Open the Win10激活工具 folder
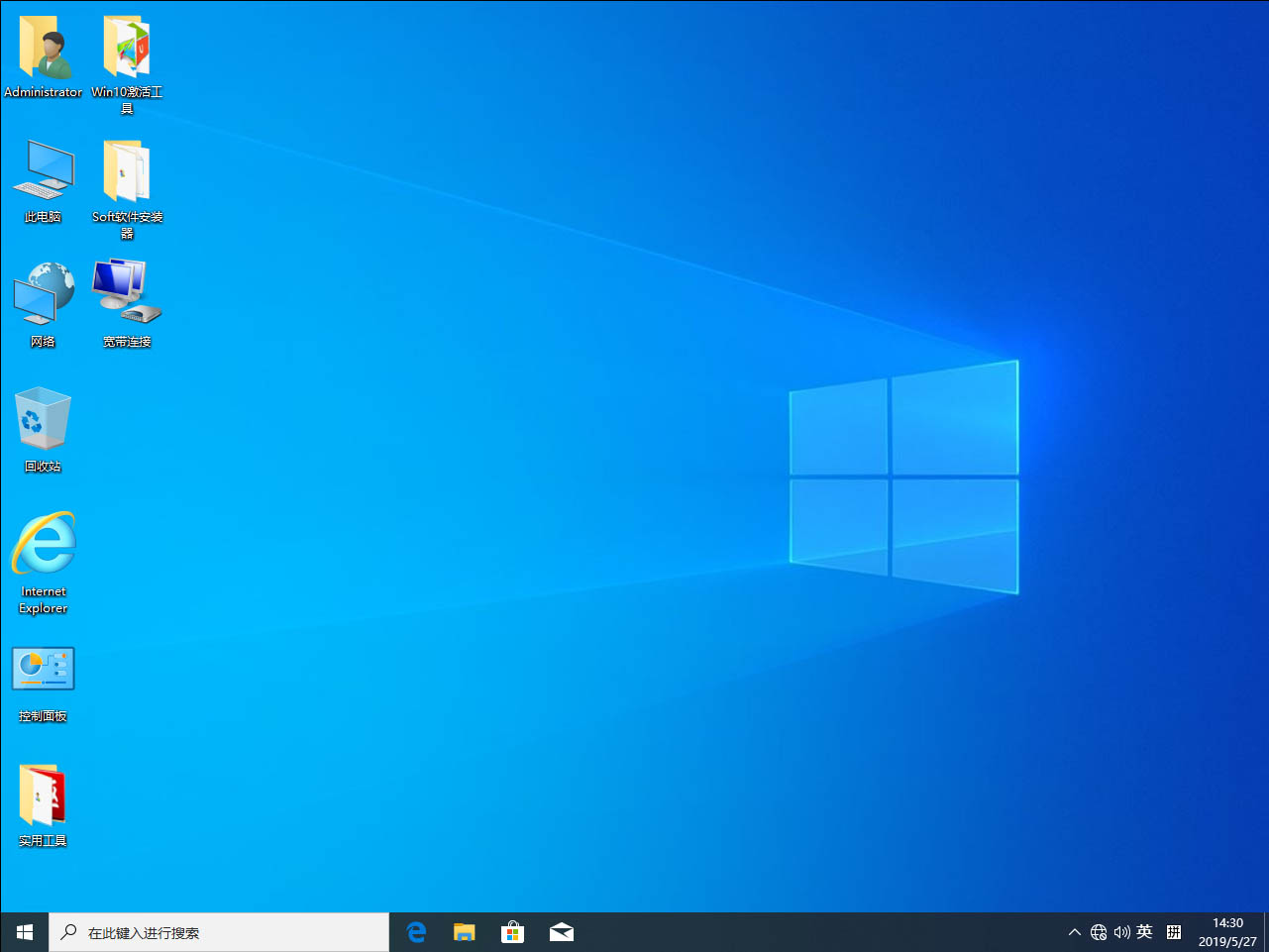 [126, 47]
